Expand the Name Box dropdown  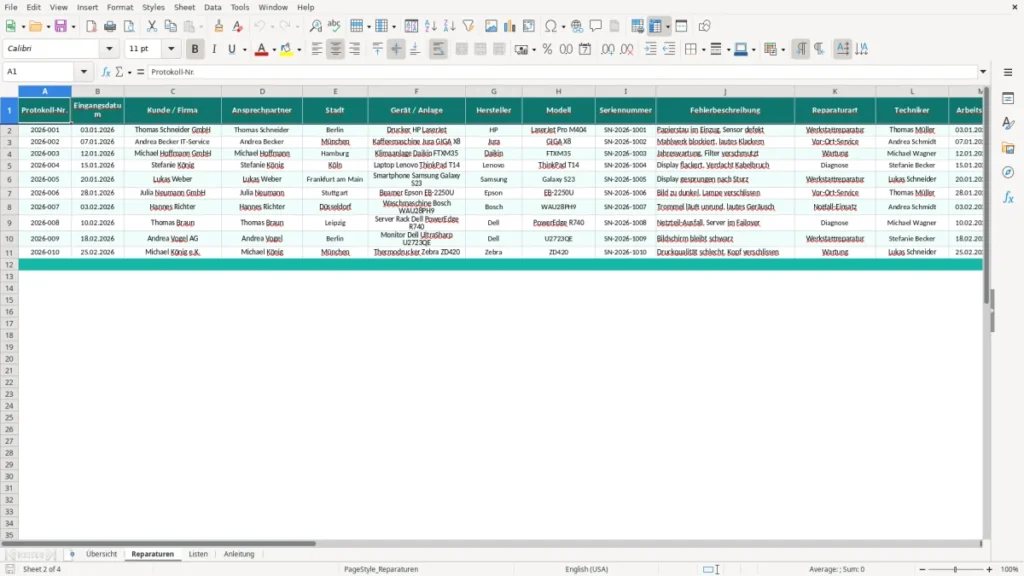(84, 72)
